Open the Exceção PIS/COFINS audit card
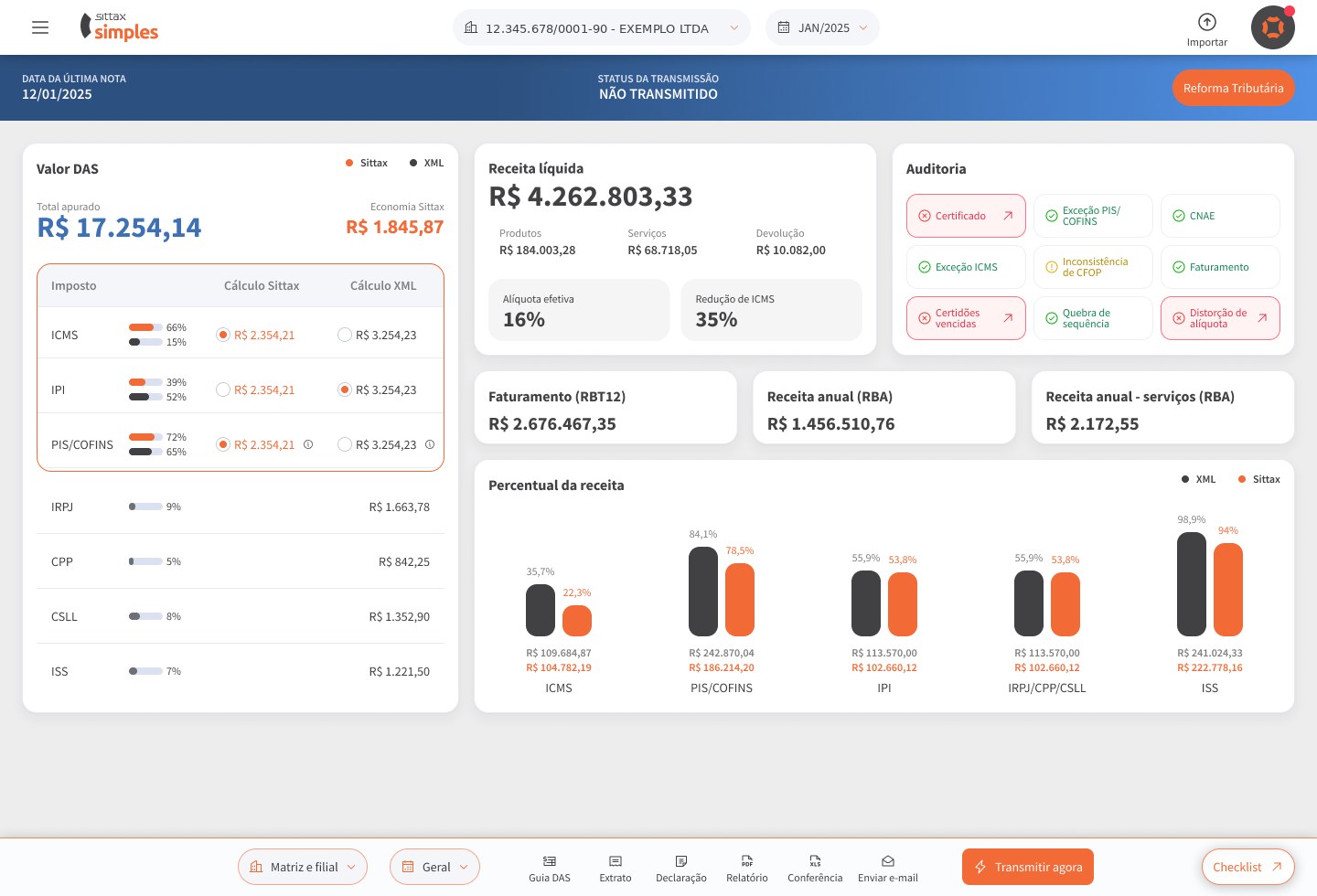This screenshot has width=1317, height=896. pos(1093,216)
